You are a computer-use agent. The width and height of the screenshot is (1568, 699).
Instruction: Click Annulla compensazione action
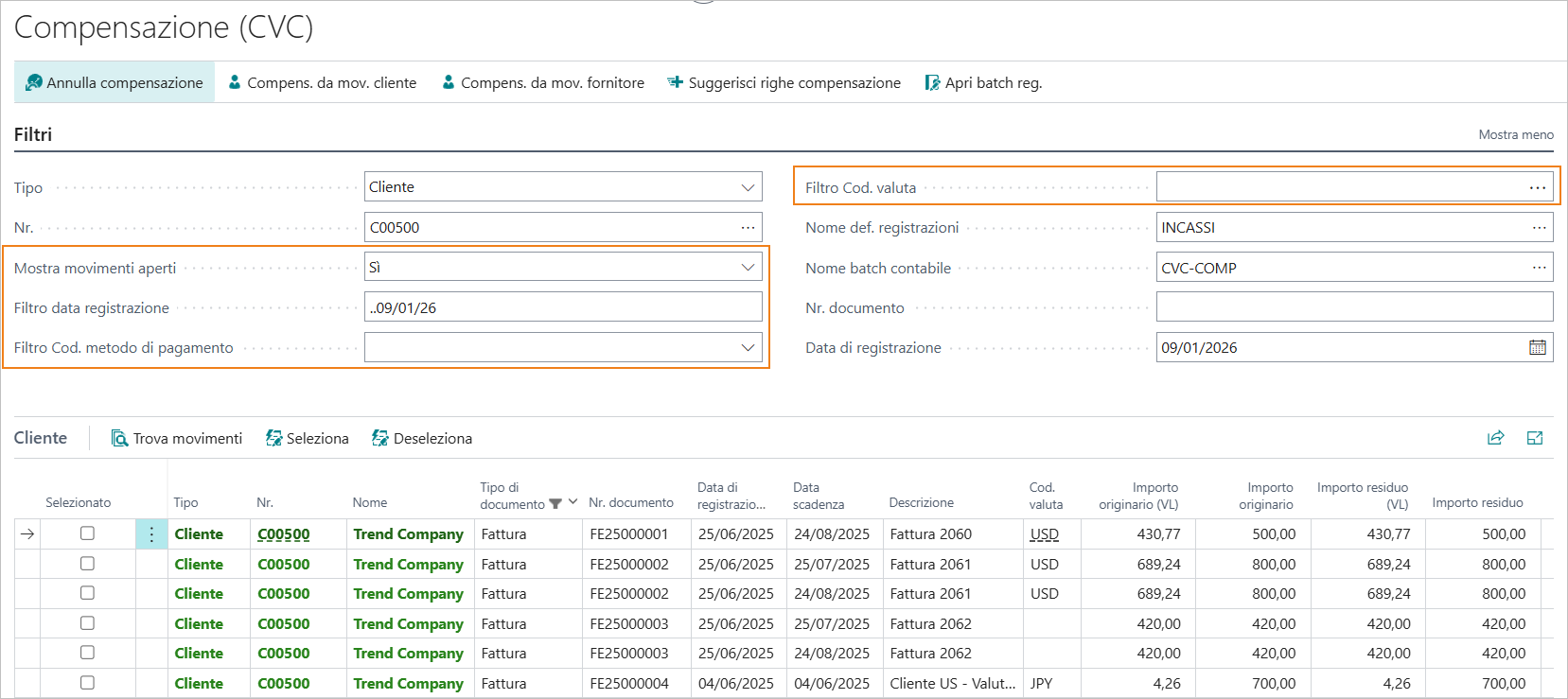click(x=115, y=83)
